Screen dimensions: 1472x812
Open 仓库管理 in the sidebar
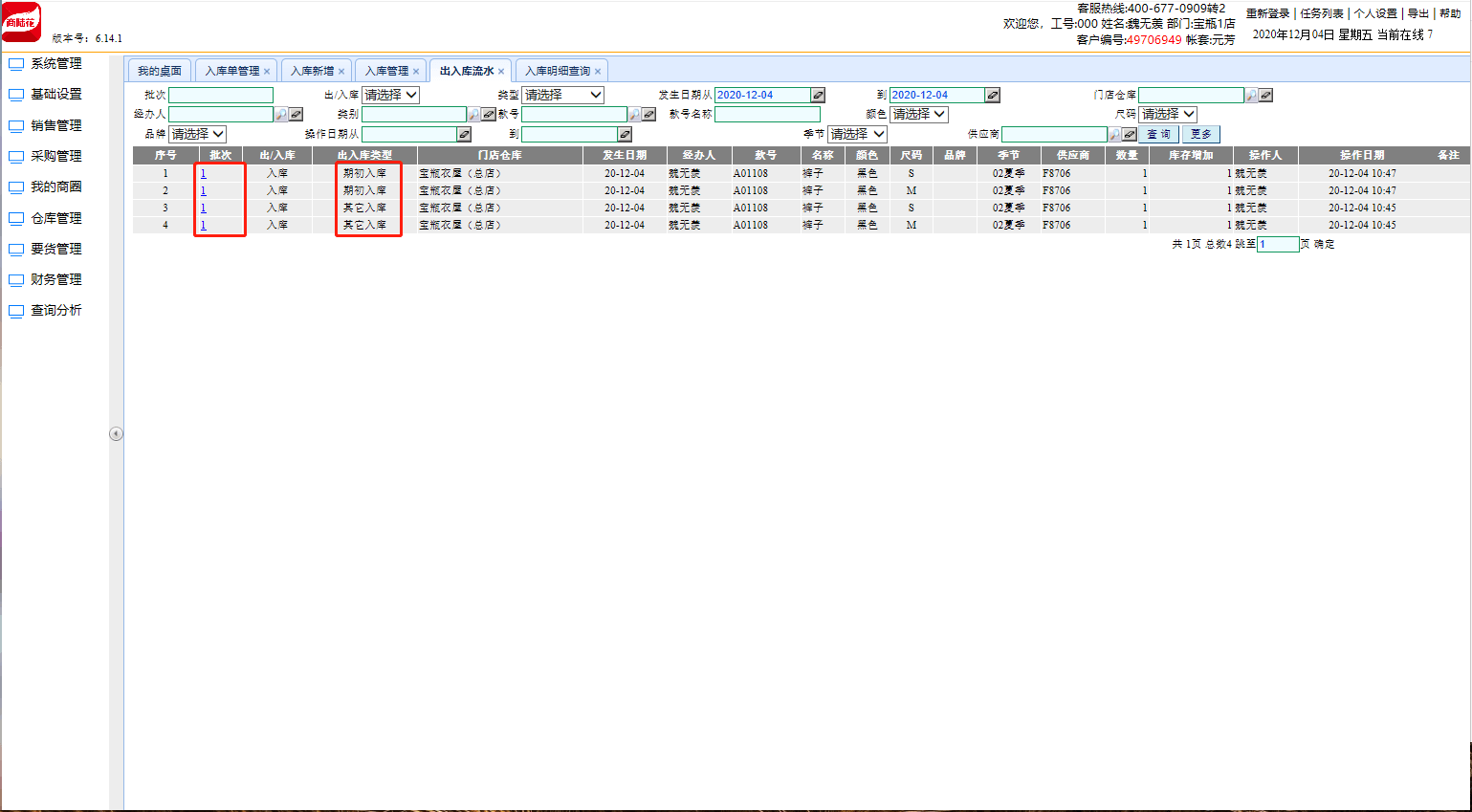click(x=56, y=218)
